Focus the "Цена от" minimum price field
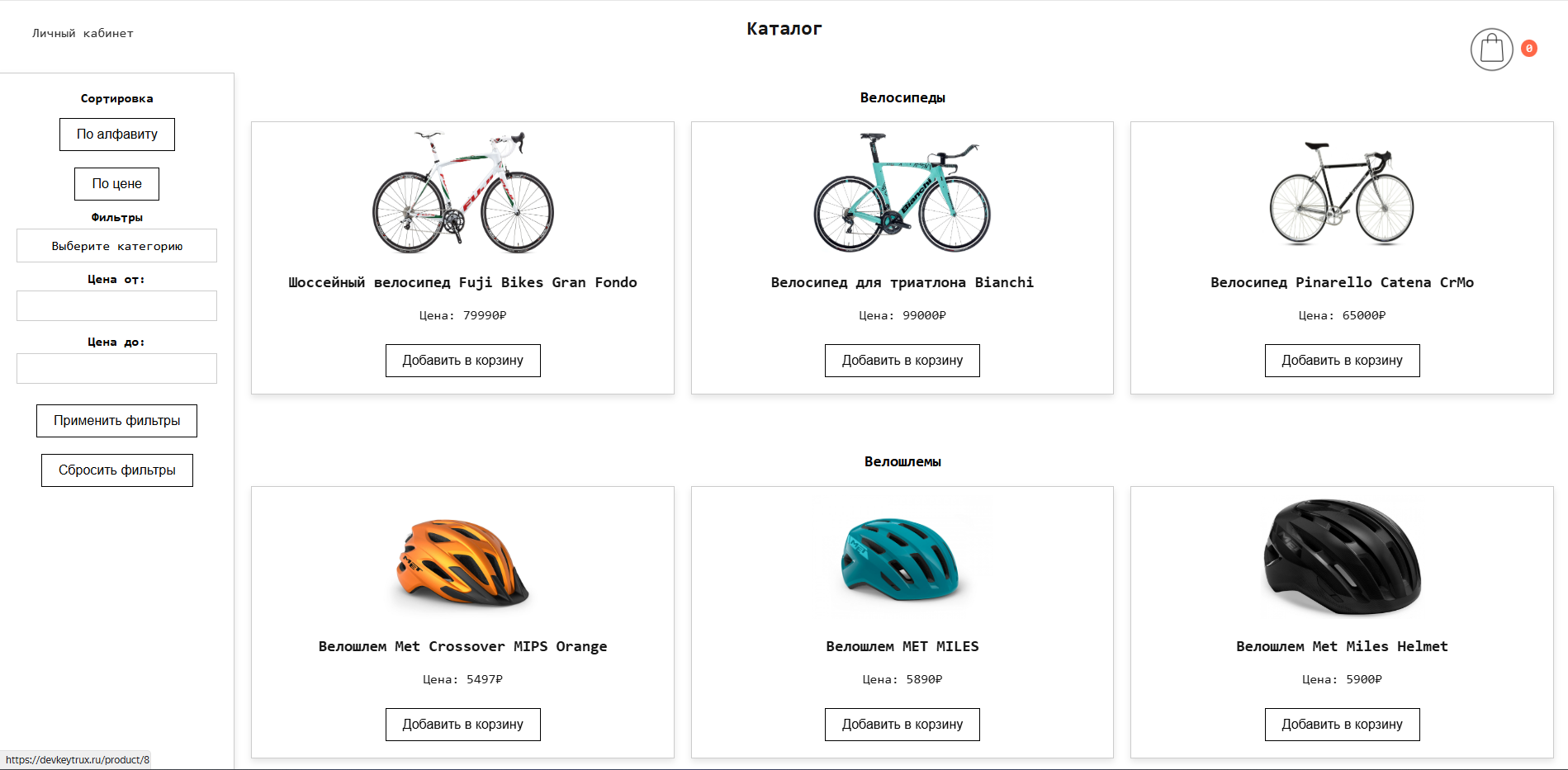This screenshot has width=1568, height=770. pyautogui.click(x=116, y=305)
